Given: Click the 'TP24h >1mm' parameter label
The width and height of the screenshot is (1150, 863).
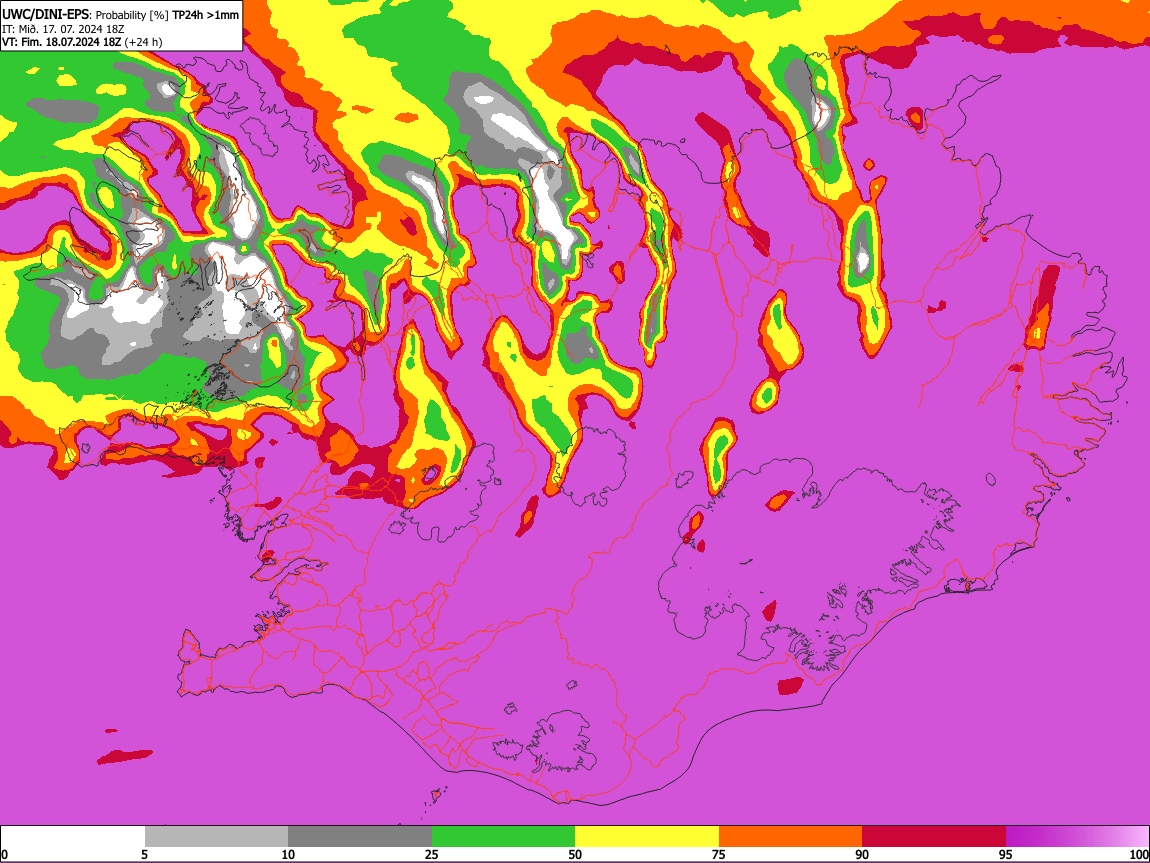Looking at the screenshot, I should 205,15.
